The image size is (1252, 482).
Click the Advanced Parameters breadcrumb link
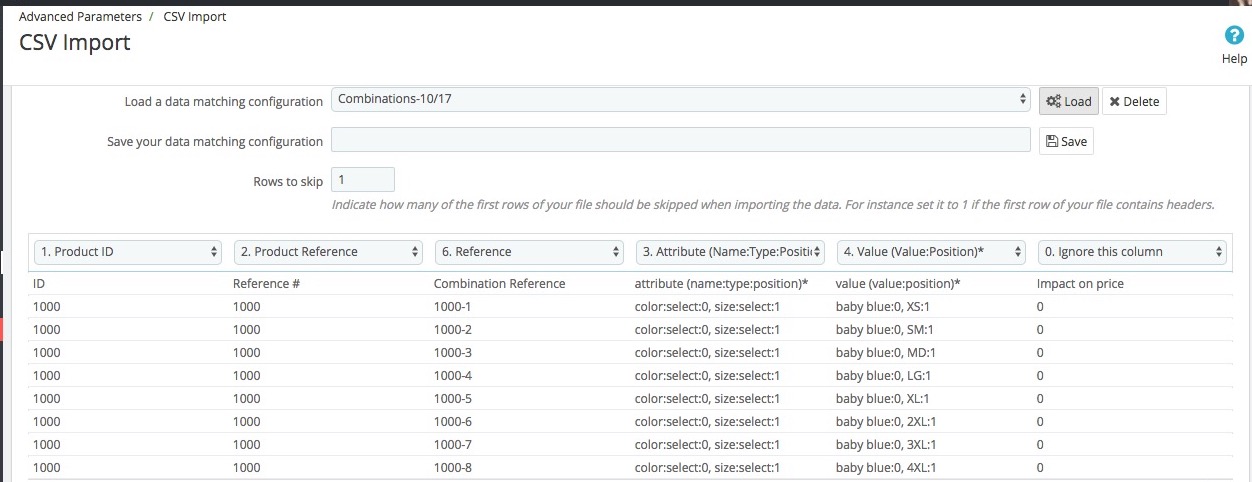pos(80,17)
